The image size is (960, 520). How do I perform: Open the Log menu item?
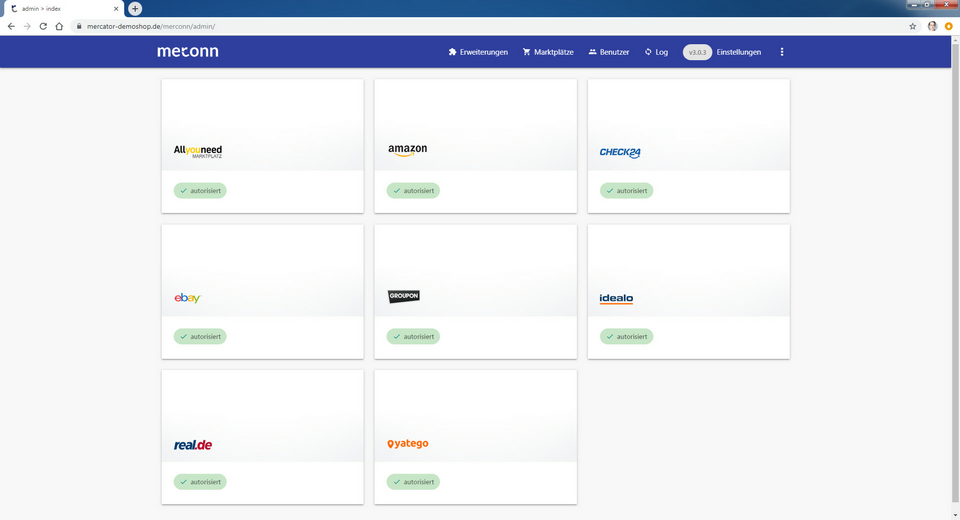656,52
